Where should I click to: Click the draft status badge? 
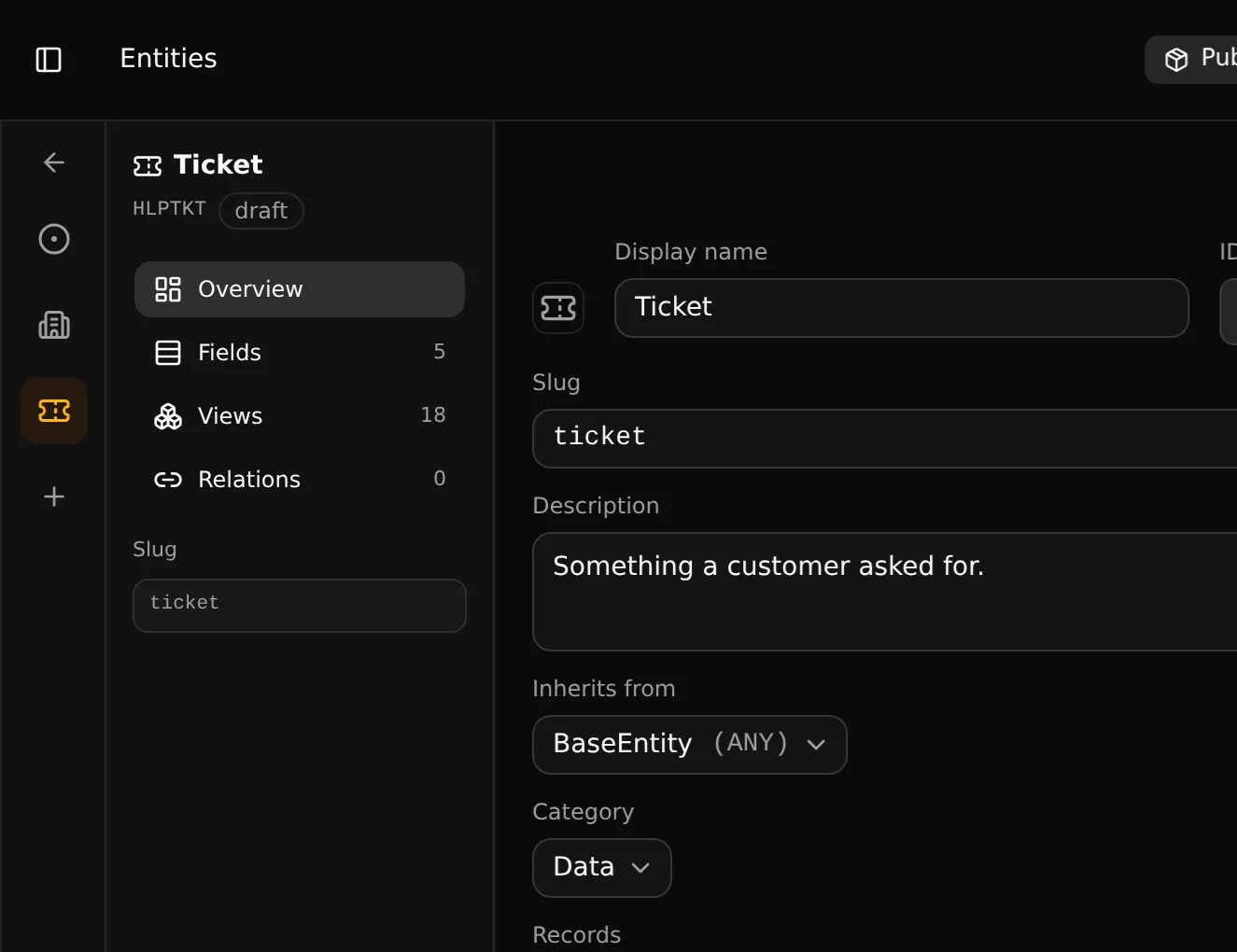[x=261, y=211]
